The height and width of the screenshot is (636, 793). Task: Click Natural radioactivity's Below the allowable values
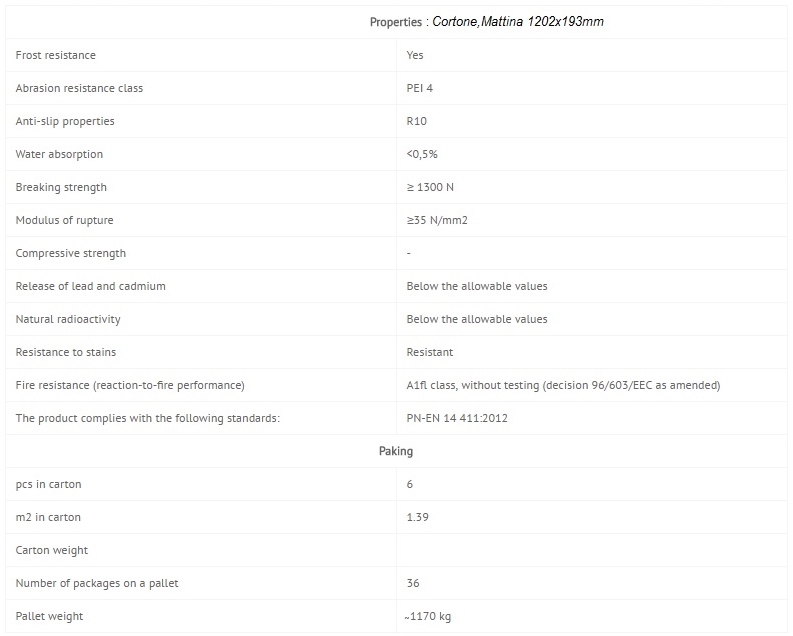pyautogui.click(x=477, y=319)
